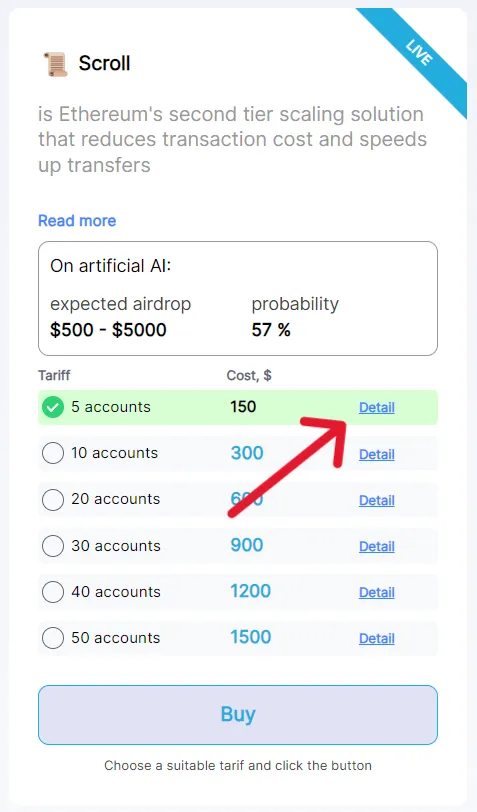
Task: Click the Buy button
Action: pos(238,715)
